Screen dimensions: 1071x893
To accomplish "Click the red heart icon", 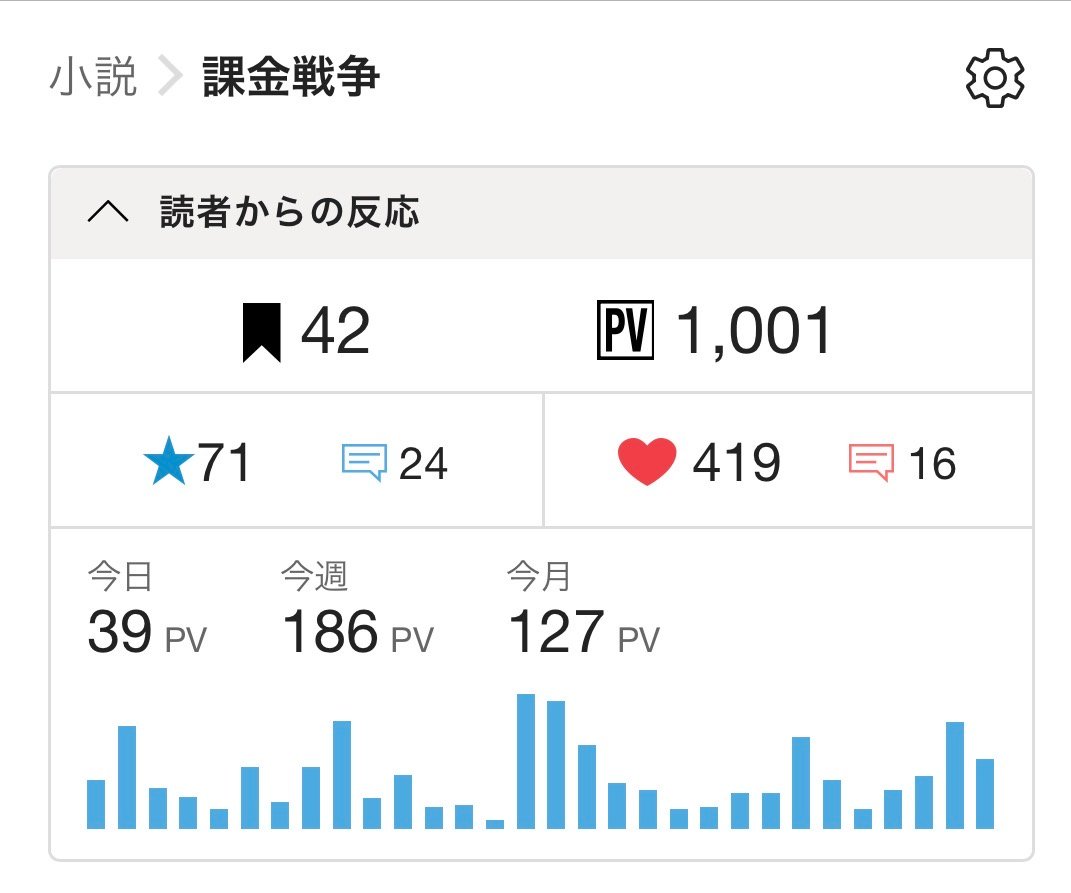I will tap(647, 464).
